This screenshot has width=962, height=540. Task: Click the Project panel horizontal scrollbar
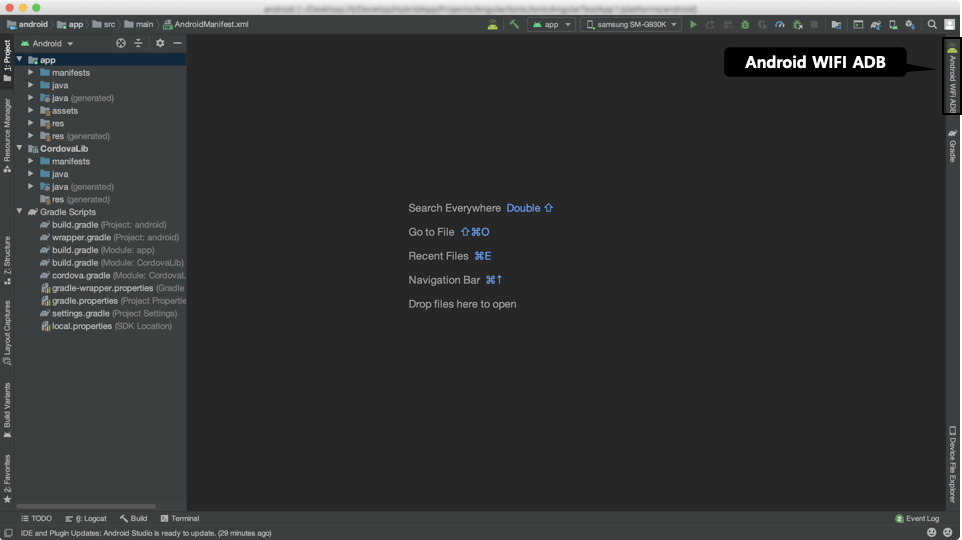click(x=86, y=506)
